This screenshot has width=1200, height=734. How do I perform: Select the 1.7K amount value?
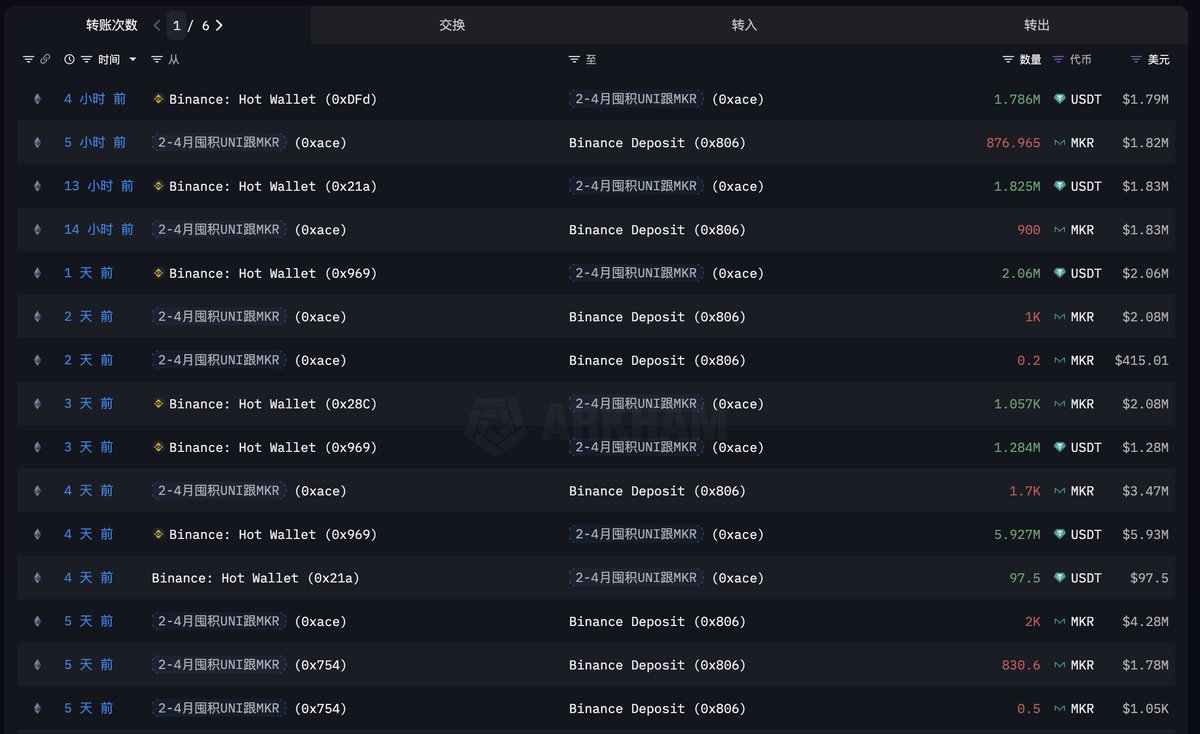point(1025,491)
